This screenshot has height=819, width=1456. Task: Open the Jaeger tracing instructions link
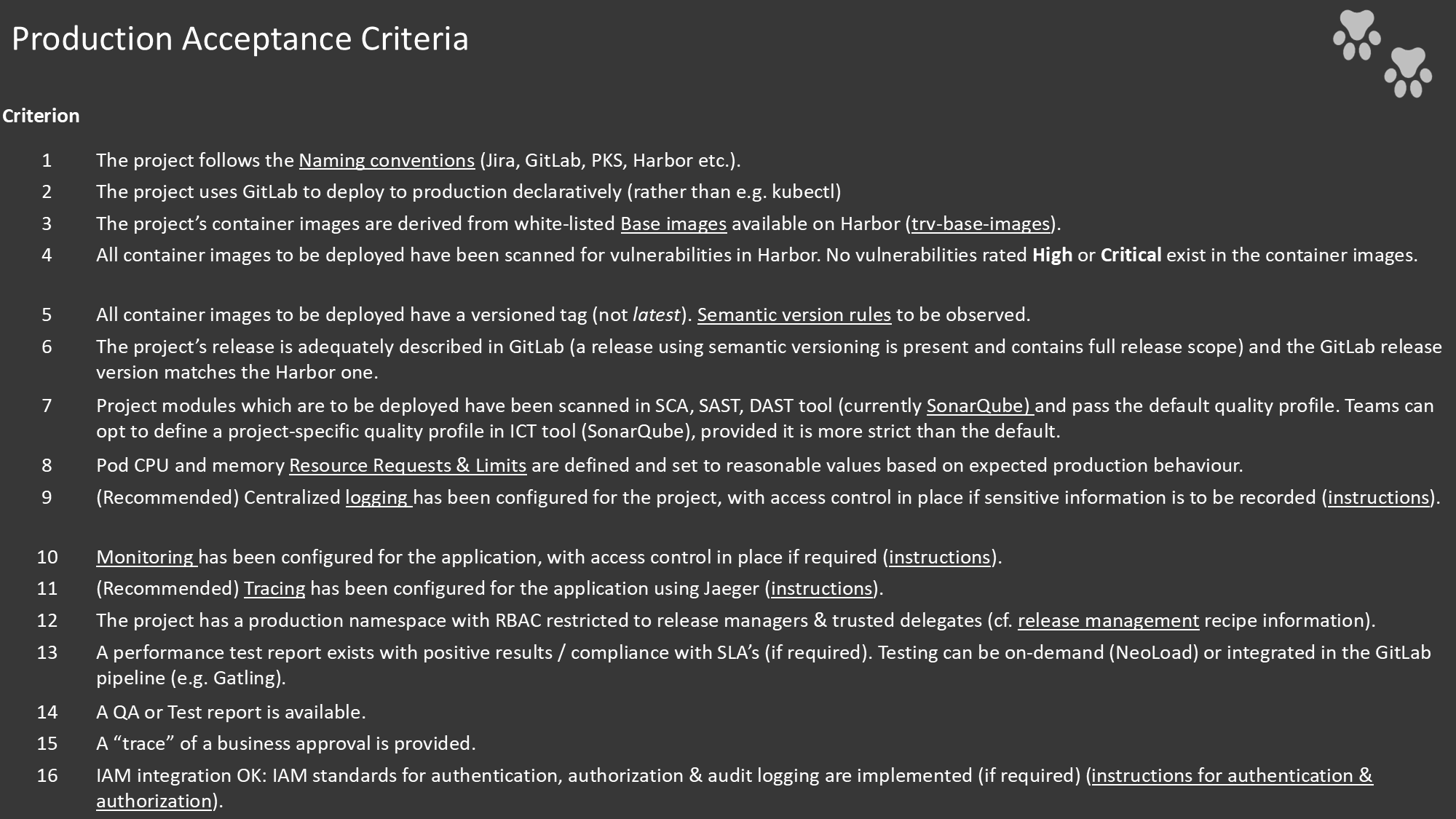[x=821, y=588]
